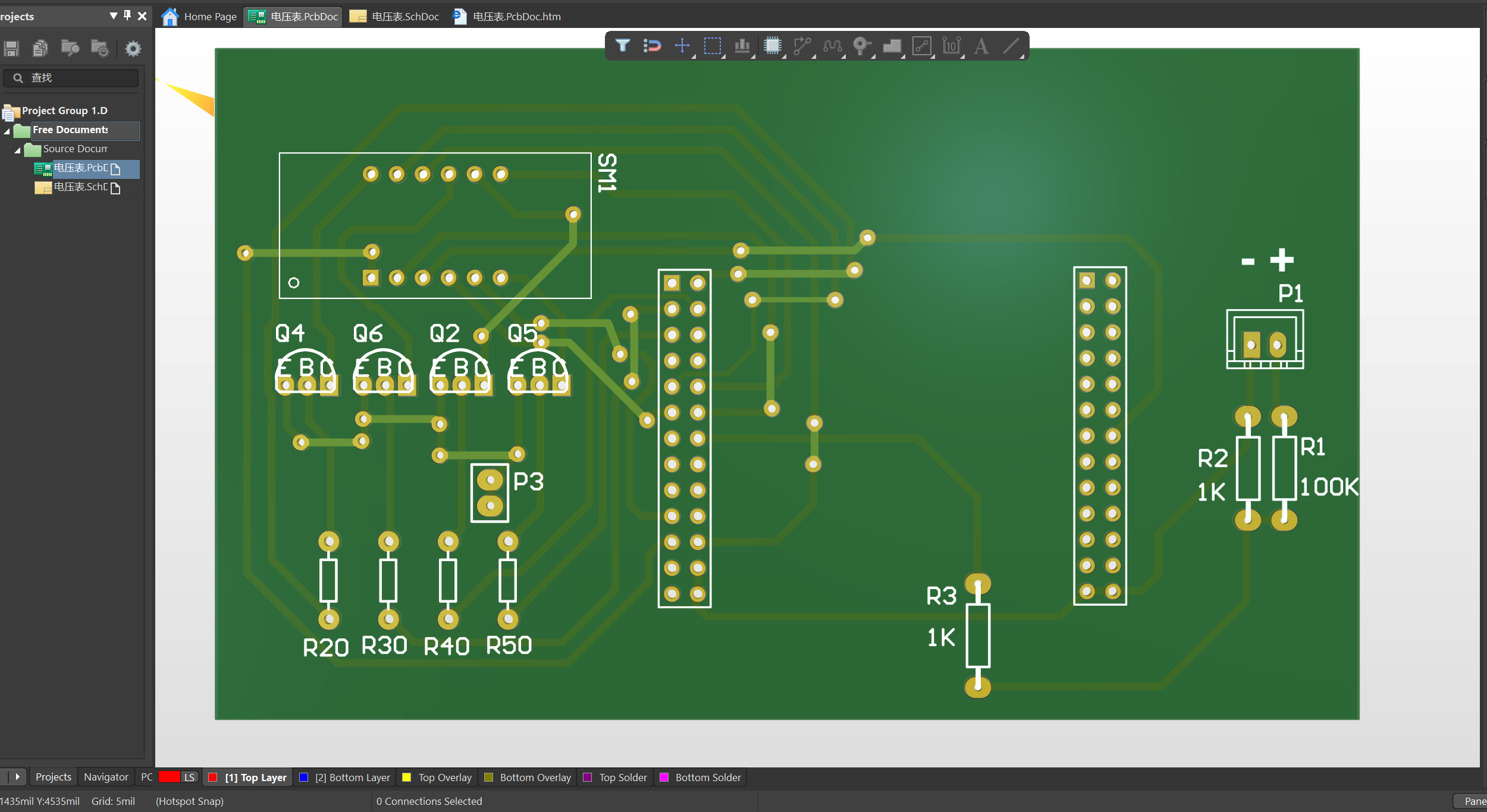Open the Navigator panel
Image resolution: width=1487 pixels, height=812 pixels.
[x=106, y=776]
